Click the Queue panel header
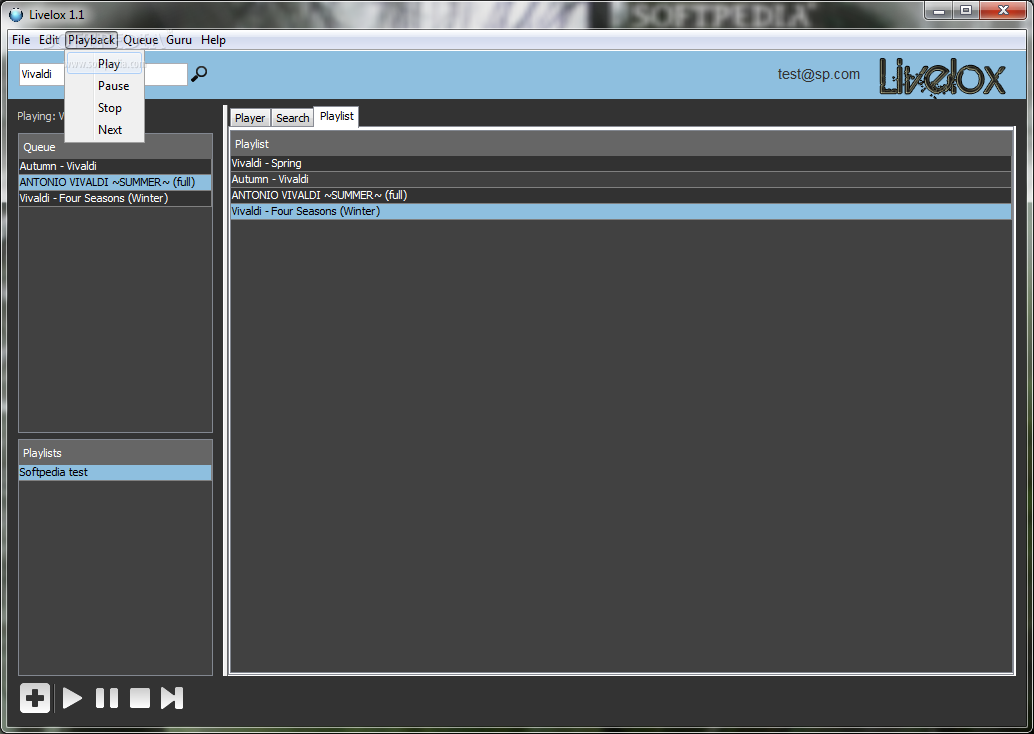Image resolution: width=1034 pixels, height=734 pixels. pyautogui.click(x=115, y=146)
